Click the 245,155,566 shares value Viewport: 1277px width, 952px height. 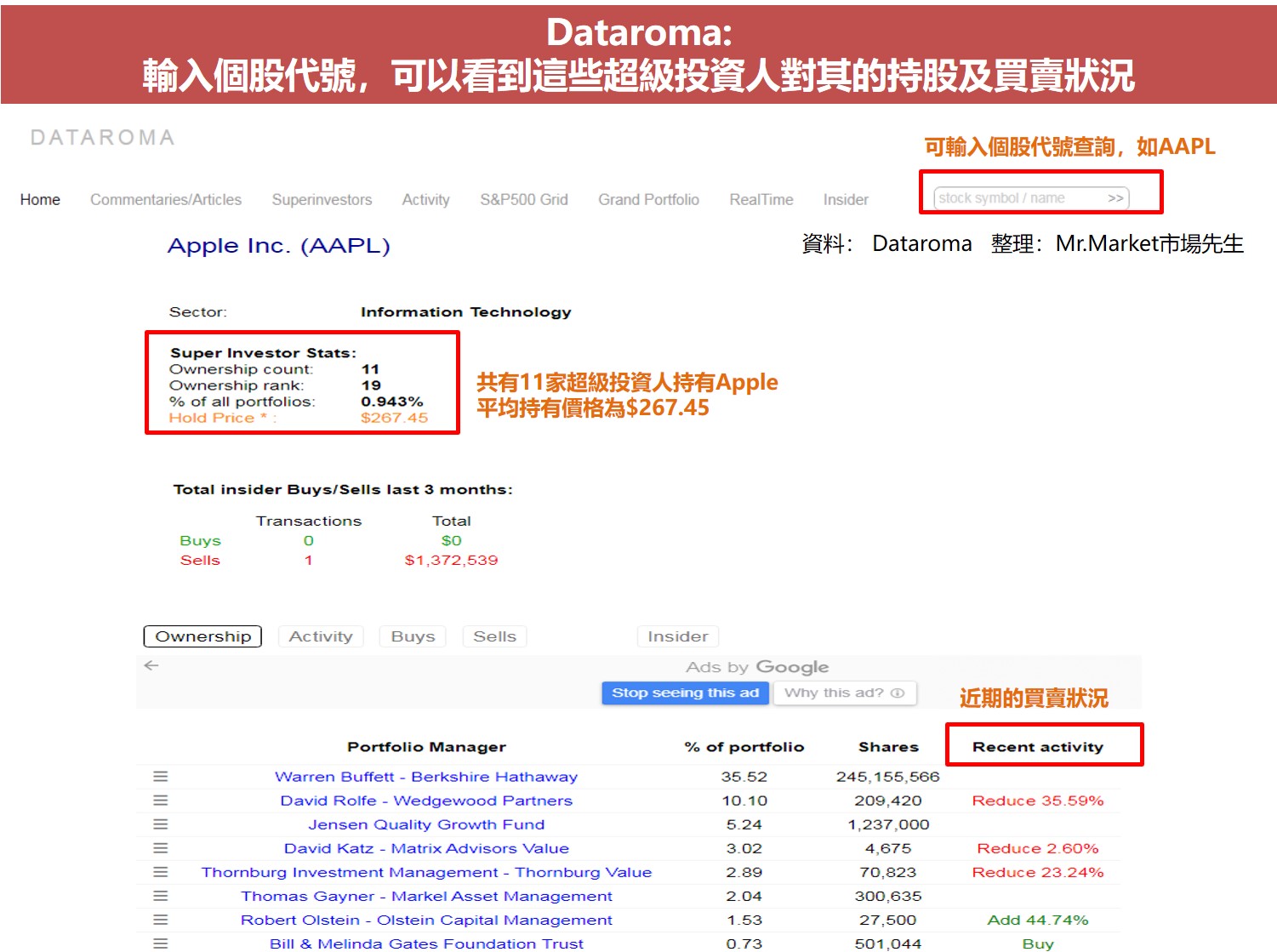pos(888,777)
